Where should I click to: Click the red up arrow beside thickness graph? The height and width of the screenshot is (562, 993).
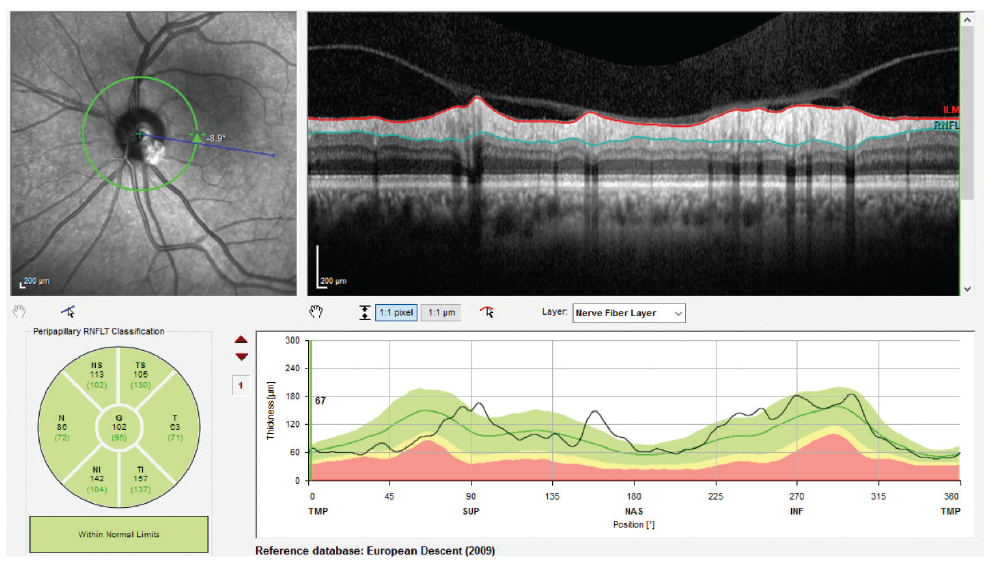pyautogui.click(x=241, y=340)
